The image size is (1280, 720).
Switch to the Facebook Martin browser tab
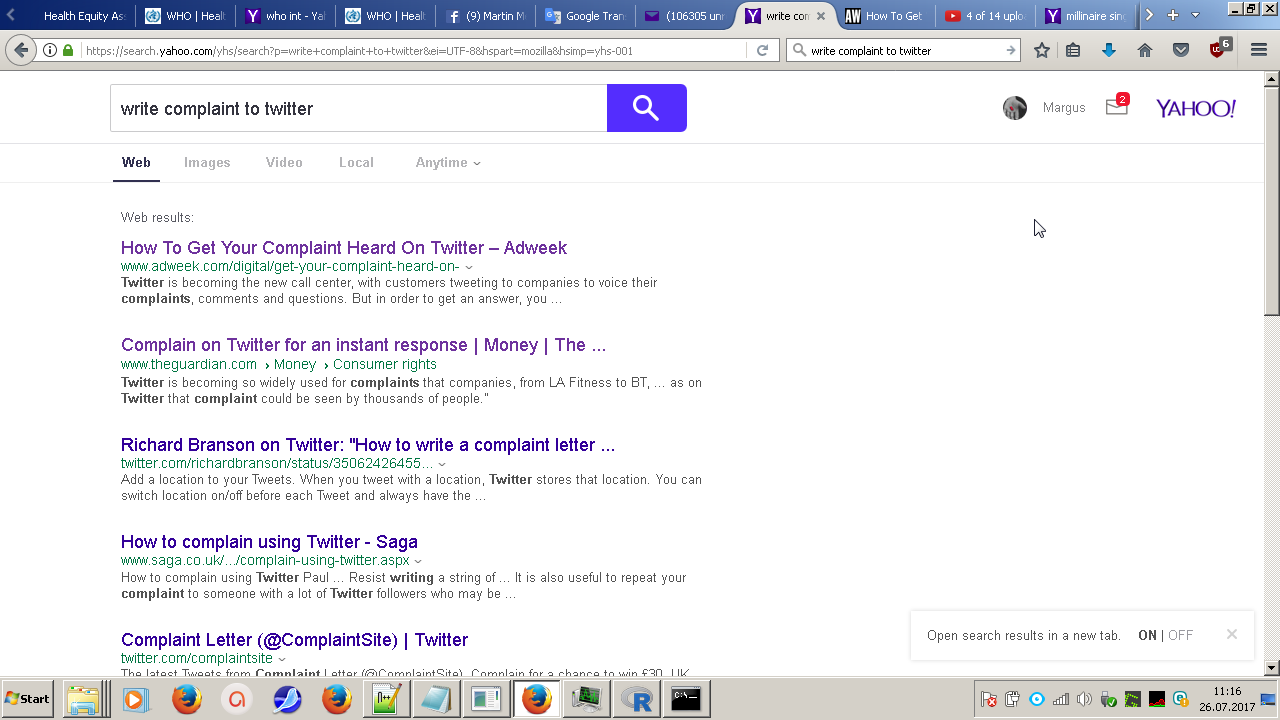coord(484,16)
